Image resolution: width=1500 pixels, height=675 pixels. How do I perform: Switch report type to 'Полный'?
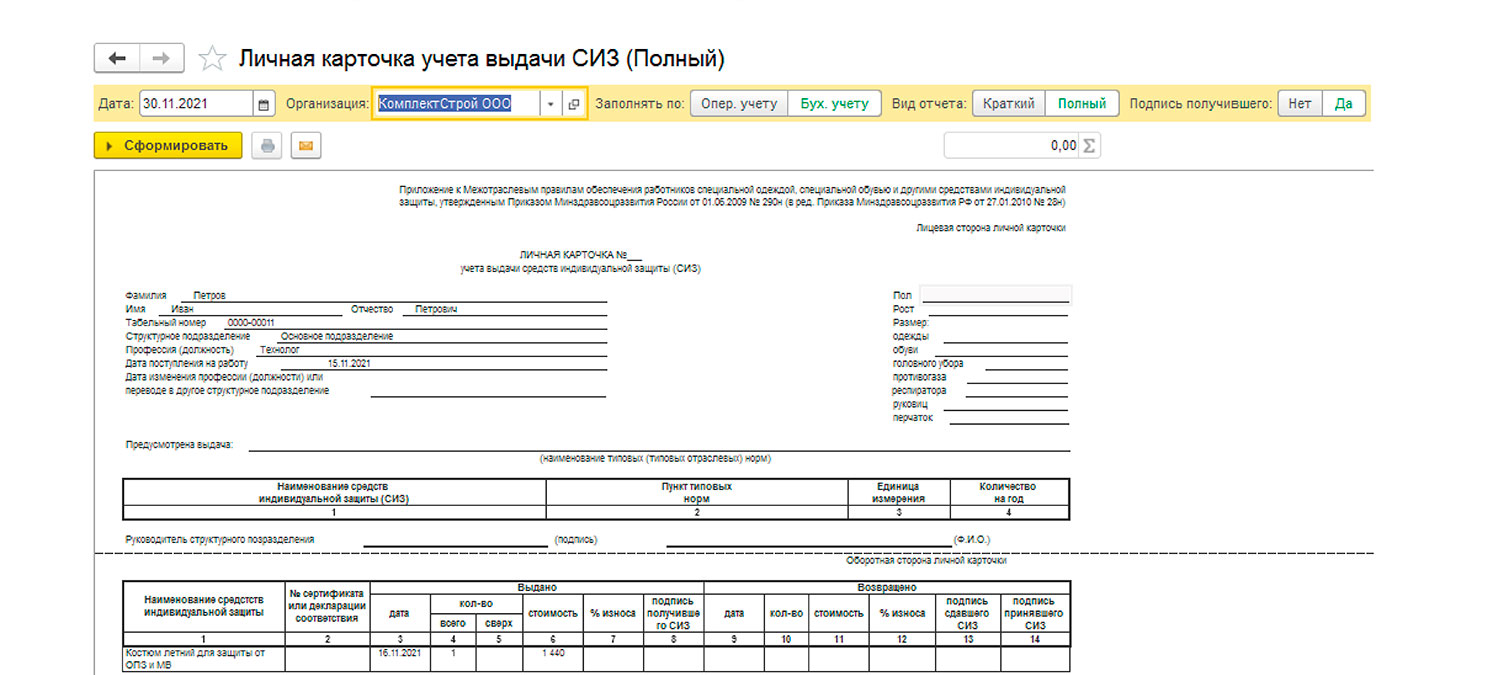point(1081,104)
